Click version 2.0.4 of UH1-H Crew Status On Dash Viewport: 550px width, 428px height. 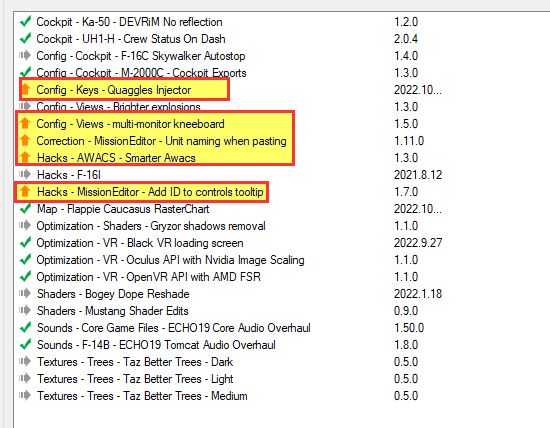tap(406, 39)
